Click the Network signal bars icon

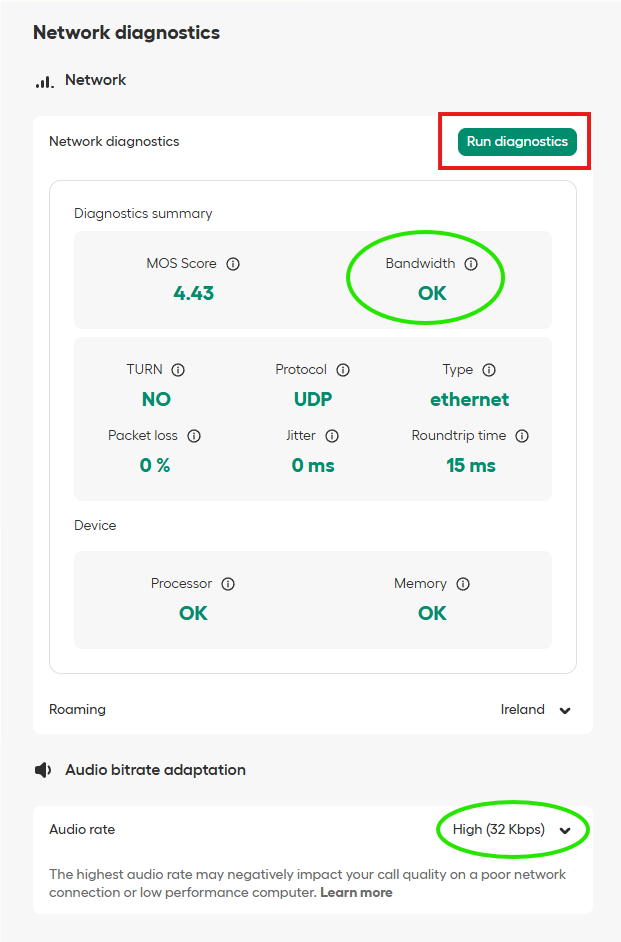(44, 81)
